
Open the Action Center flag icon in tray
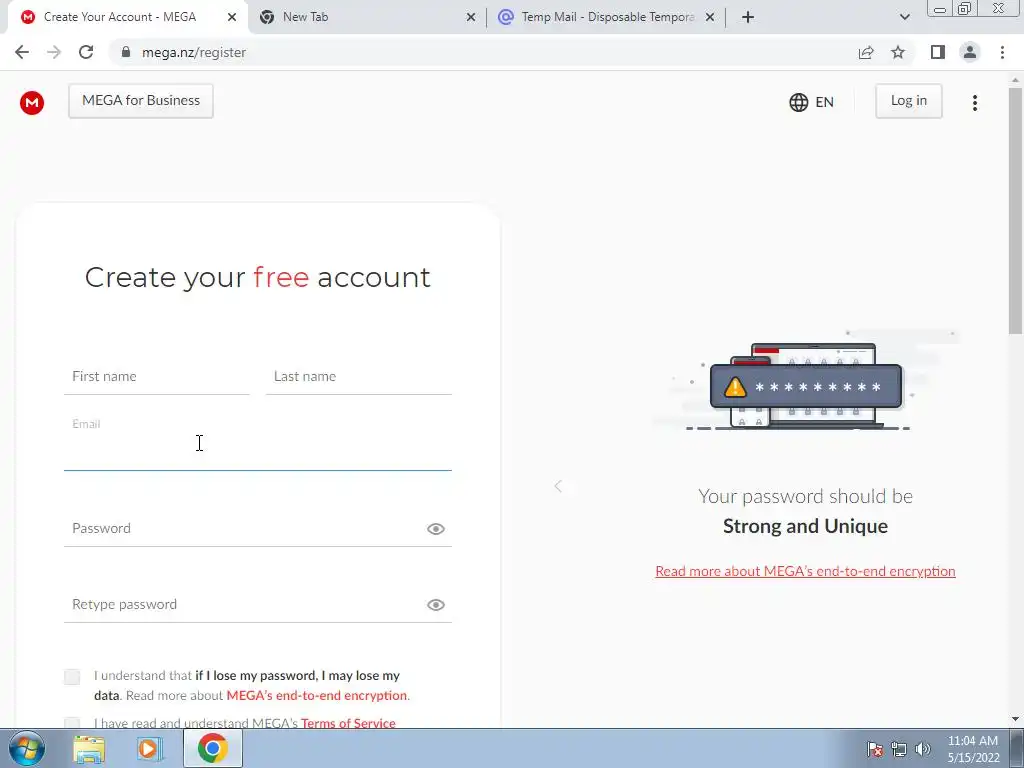click(x=875, y=749)
